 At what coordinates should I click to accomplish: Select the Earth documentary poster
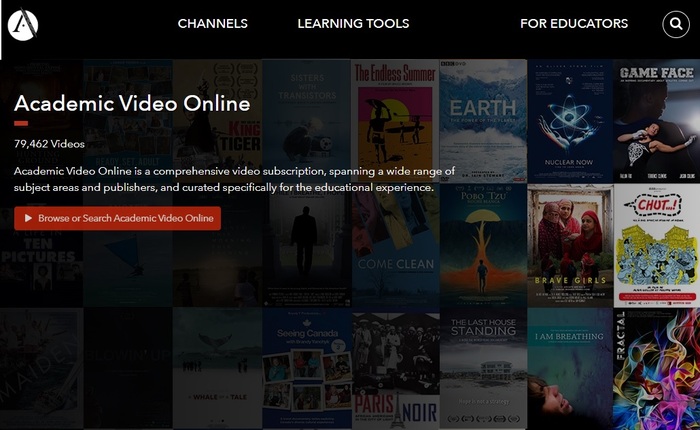coord(482,118)
